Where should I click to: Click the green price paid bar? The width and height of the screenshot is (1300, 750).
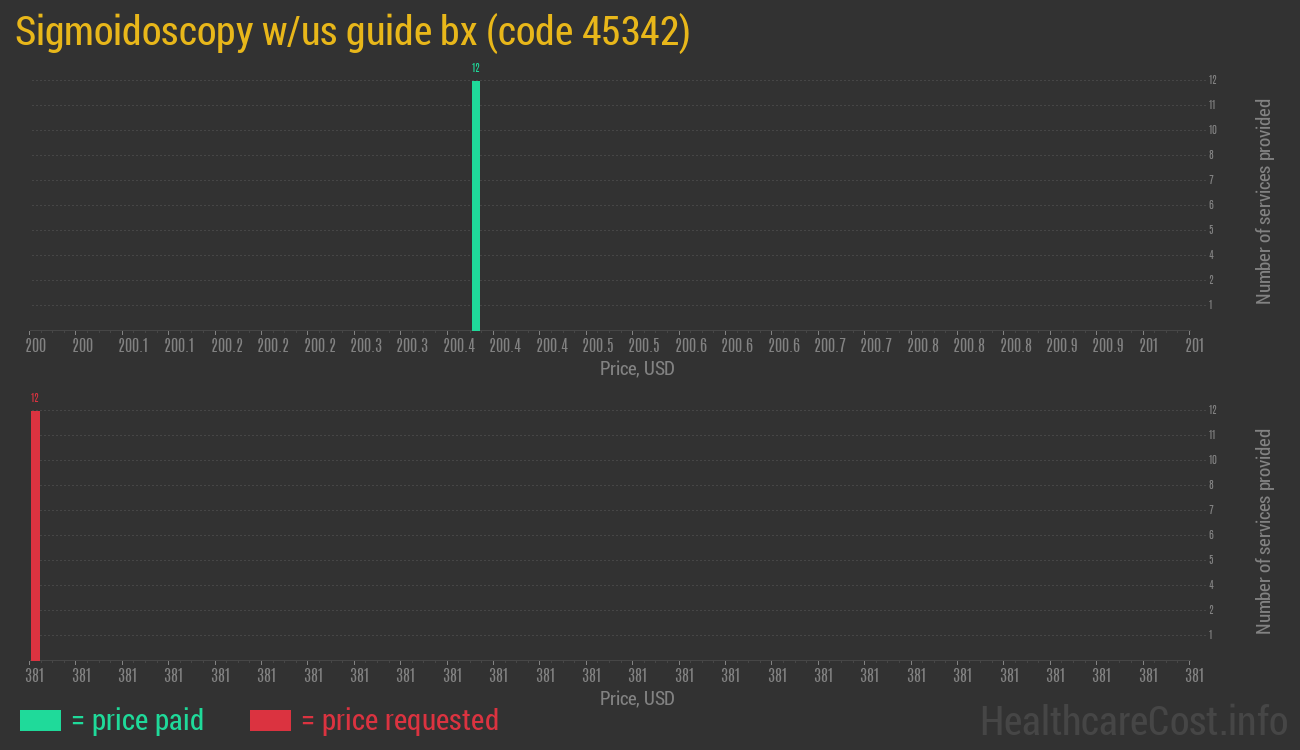[476, 205]
